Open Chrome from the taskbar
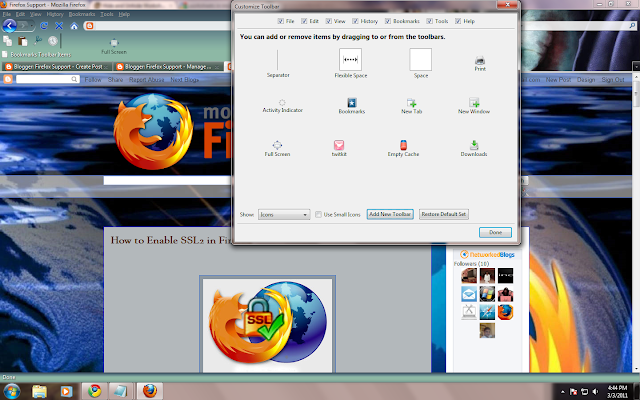640x400 pixels. pyautogui.click(x=95, y=391)
